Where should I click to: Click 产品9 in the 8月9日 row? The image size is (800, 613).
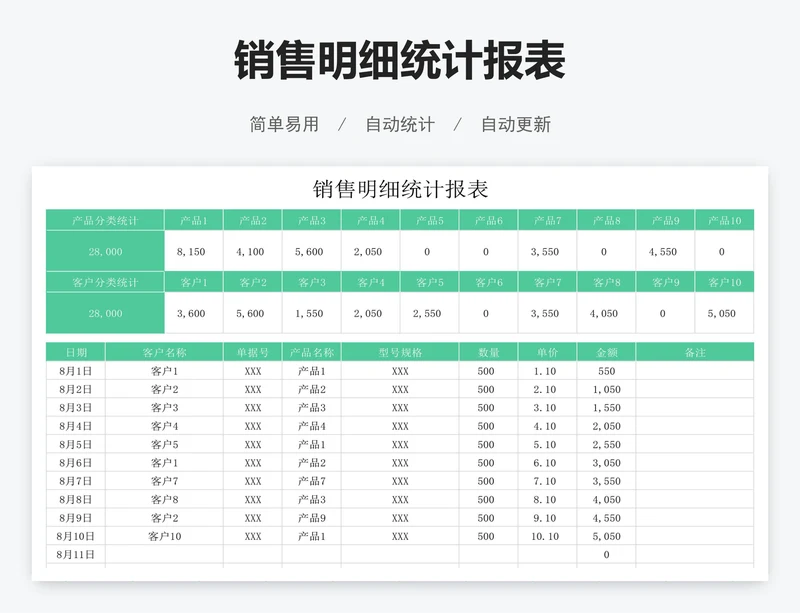click(312, 518)
